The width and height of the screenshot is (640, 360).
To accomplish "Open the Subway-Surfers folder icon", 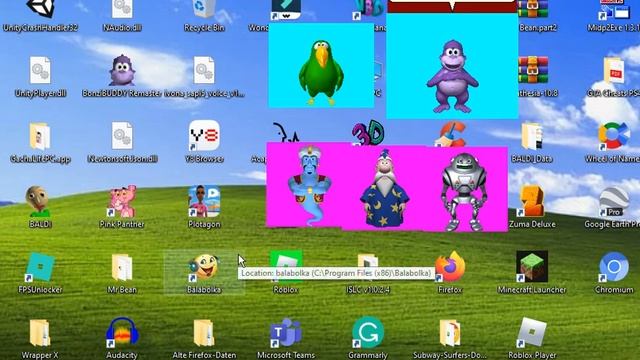I will tap(450, 333).
